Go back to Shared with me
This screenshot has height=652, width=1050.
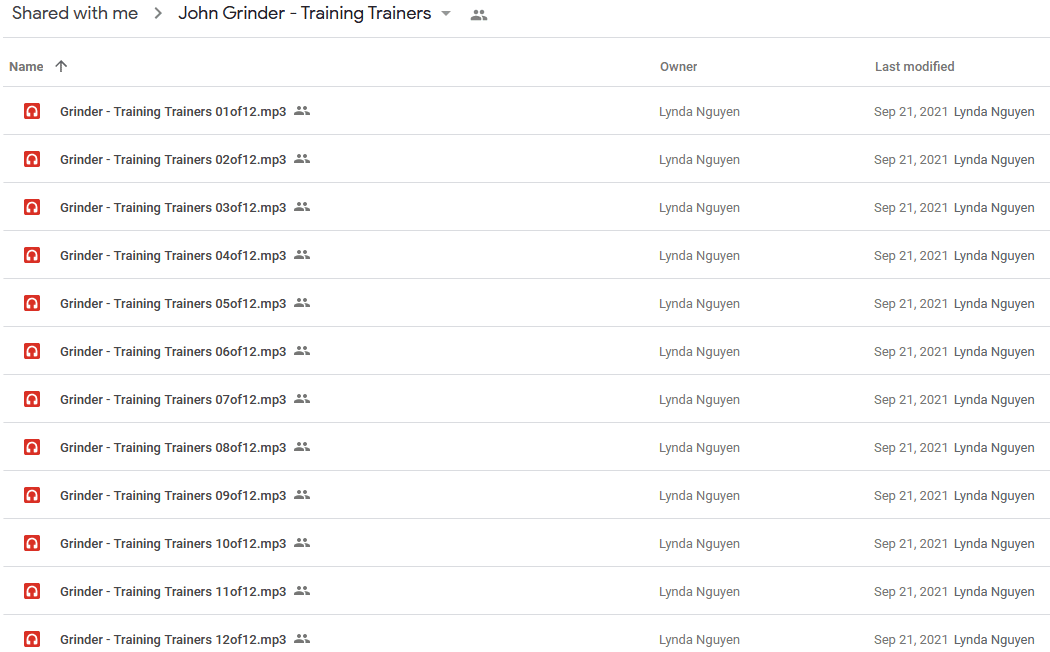75,13
